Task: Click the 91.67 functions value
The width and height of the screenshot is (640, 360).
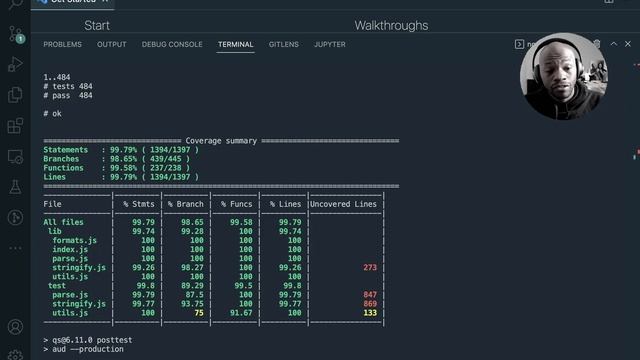Action: [241, 313]
